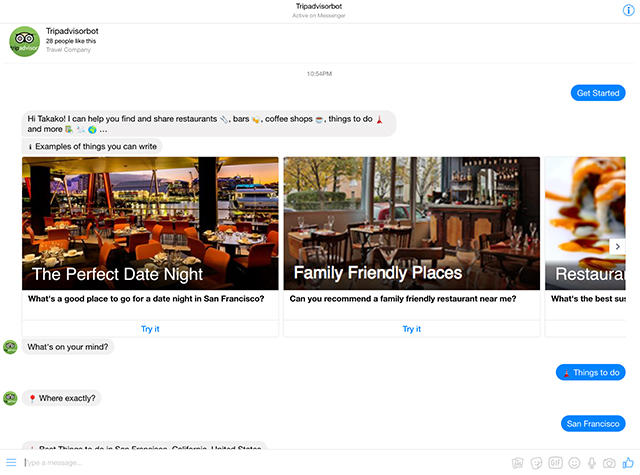Open the emoji smiley icon
The height and width of the screenshot is (475, 640).
coord(574,463)
